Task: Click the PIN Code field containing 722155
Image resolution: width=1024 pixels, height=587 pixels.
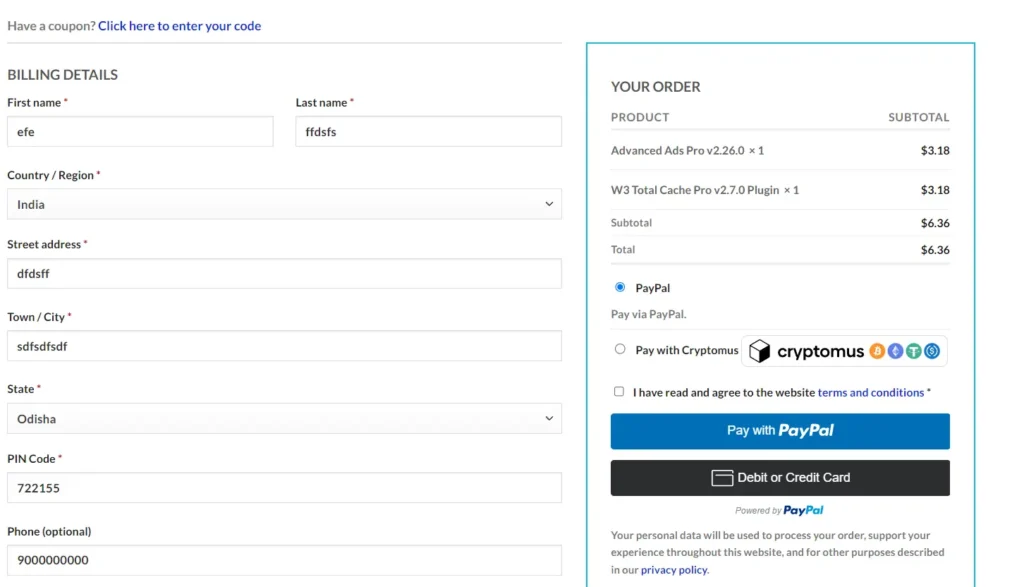Action: pos(284,488)
